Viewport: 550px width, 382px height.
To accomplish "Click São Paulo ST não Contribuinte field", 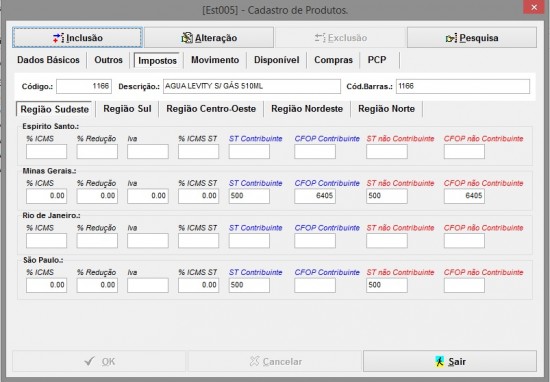I will [387, 285].
